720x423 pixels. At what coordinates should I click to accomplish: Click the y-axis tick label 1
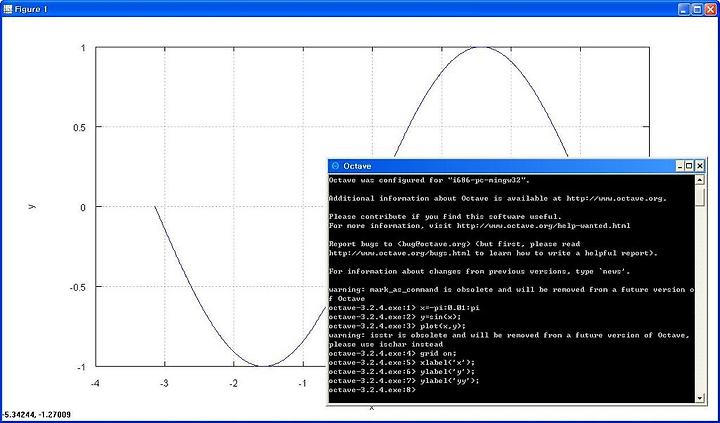coord(83,48)
